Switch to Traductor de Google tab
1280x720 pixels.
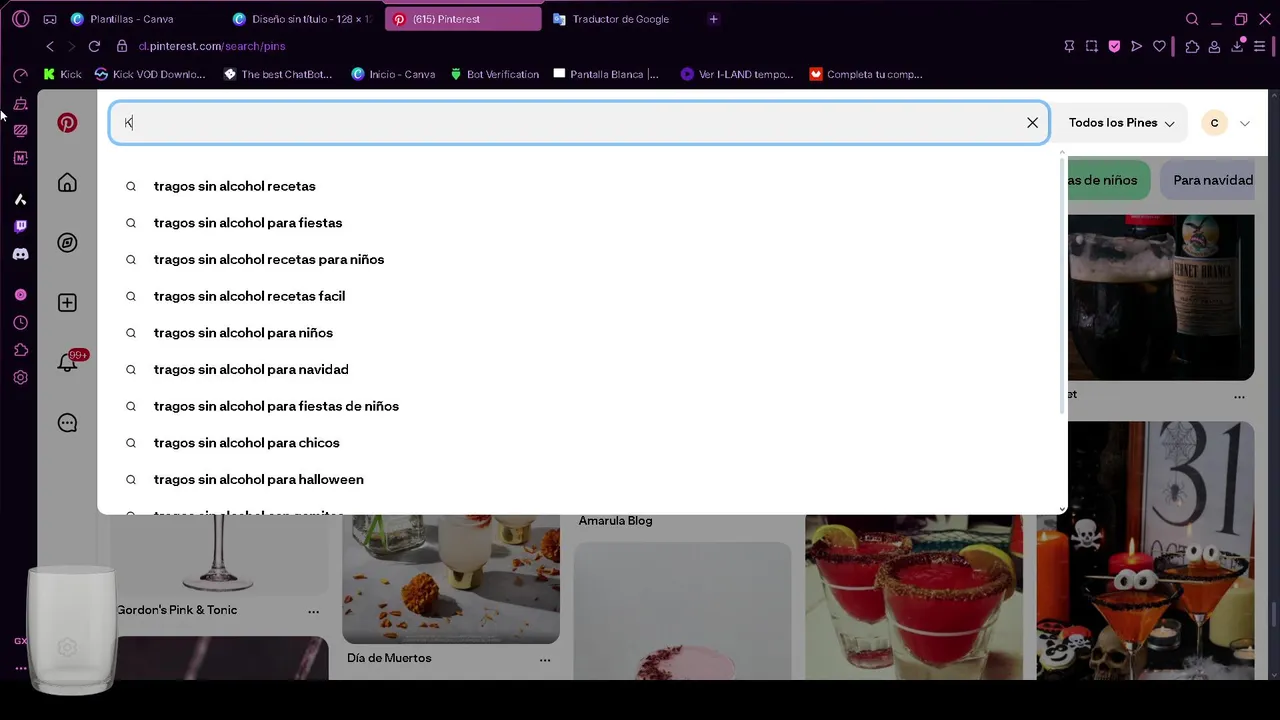[621, 19]
